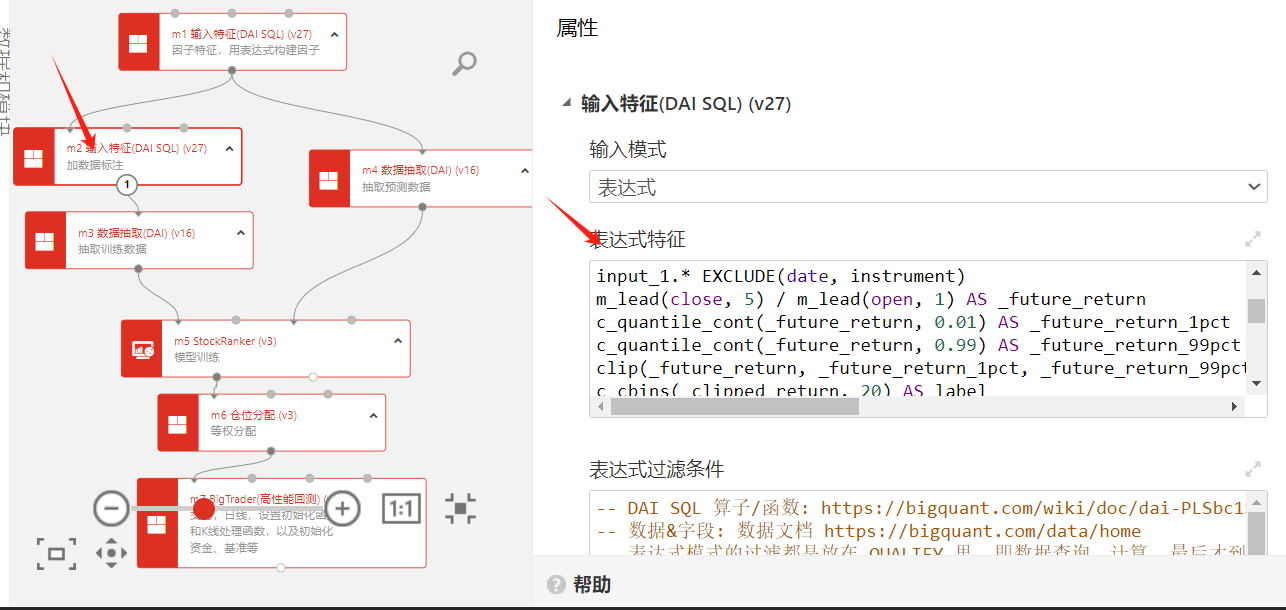Zoom out with the minus button
The width and height of the screenshot is (1286, 610).
tap(111, 508)
